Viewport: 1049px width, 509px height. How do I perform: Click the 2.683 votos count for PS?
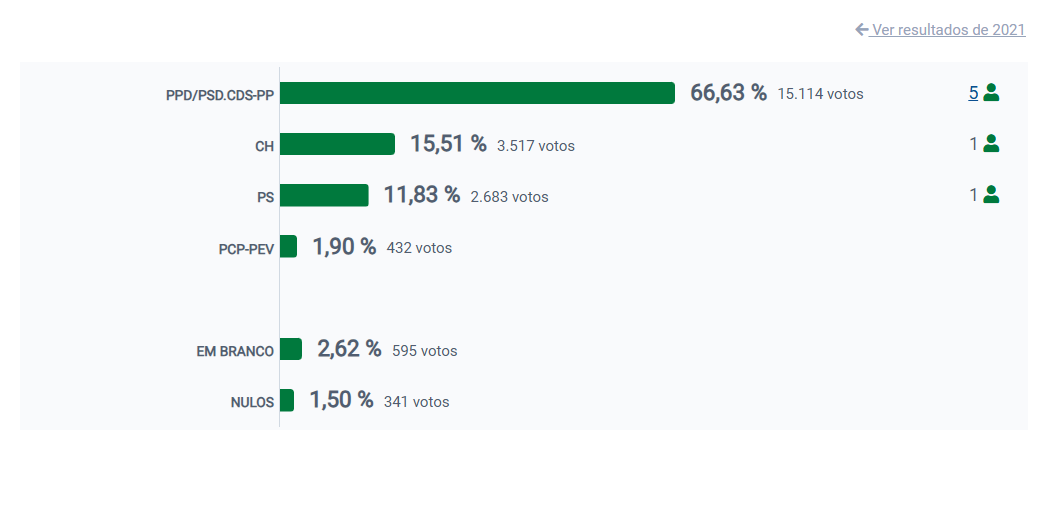click(x=509, y=197)
